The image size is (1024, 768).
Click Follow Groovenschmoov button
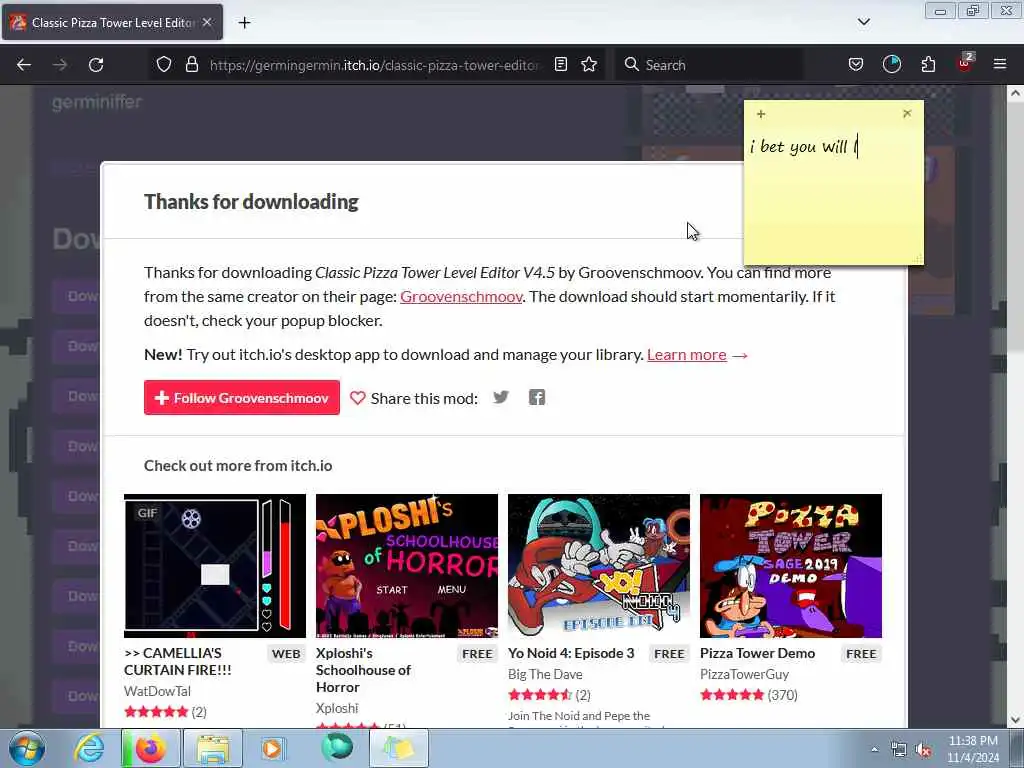click(242, 398)
